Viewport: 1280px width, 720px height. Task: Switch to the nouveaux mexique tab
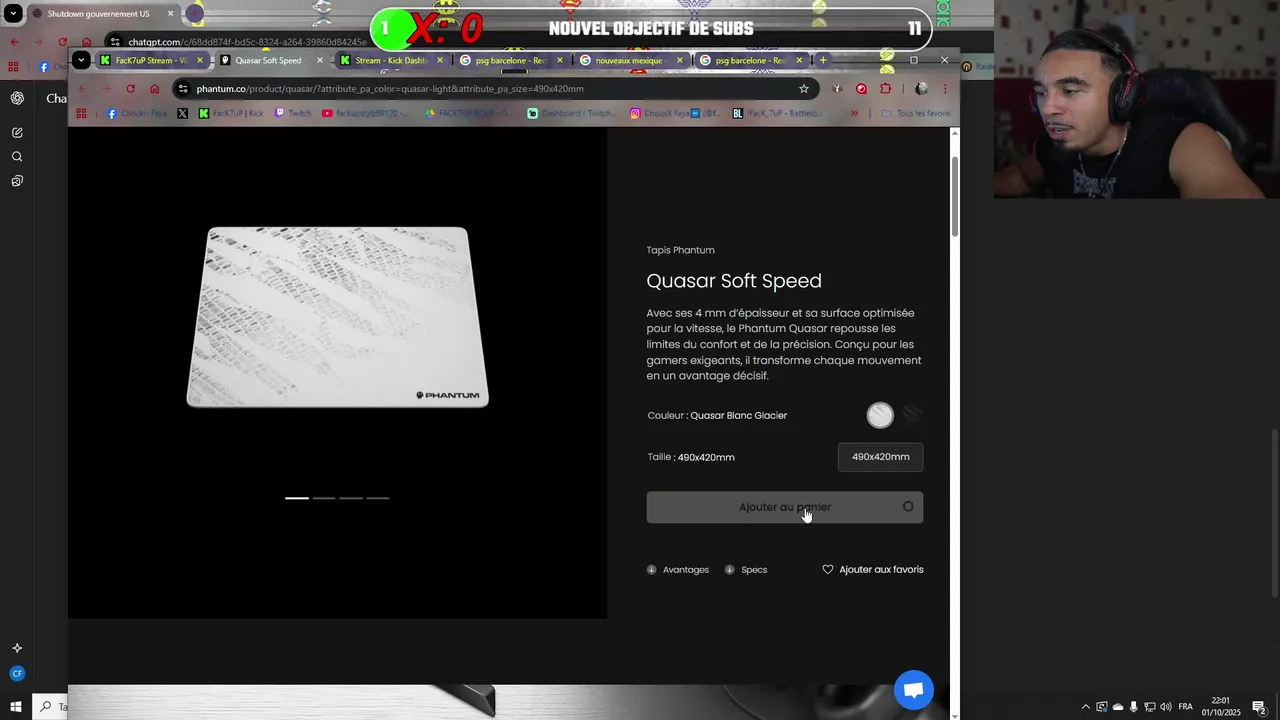click(631, 60)
